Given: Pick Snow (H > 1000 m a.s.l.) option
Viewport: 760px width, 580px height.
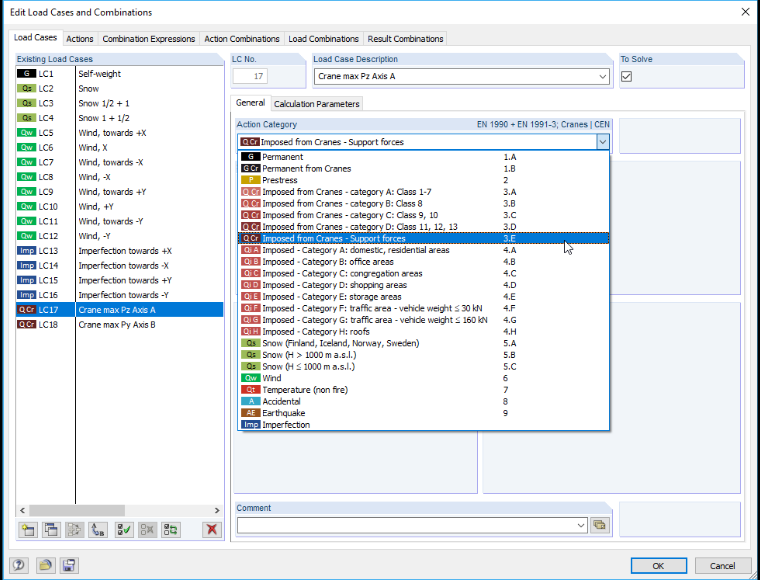Looking at the screenshot, I should point(424,355).
